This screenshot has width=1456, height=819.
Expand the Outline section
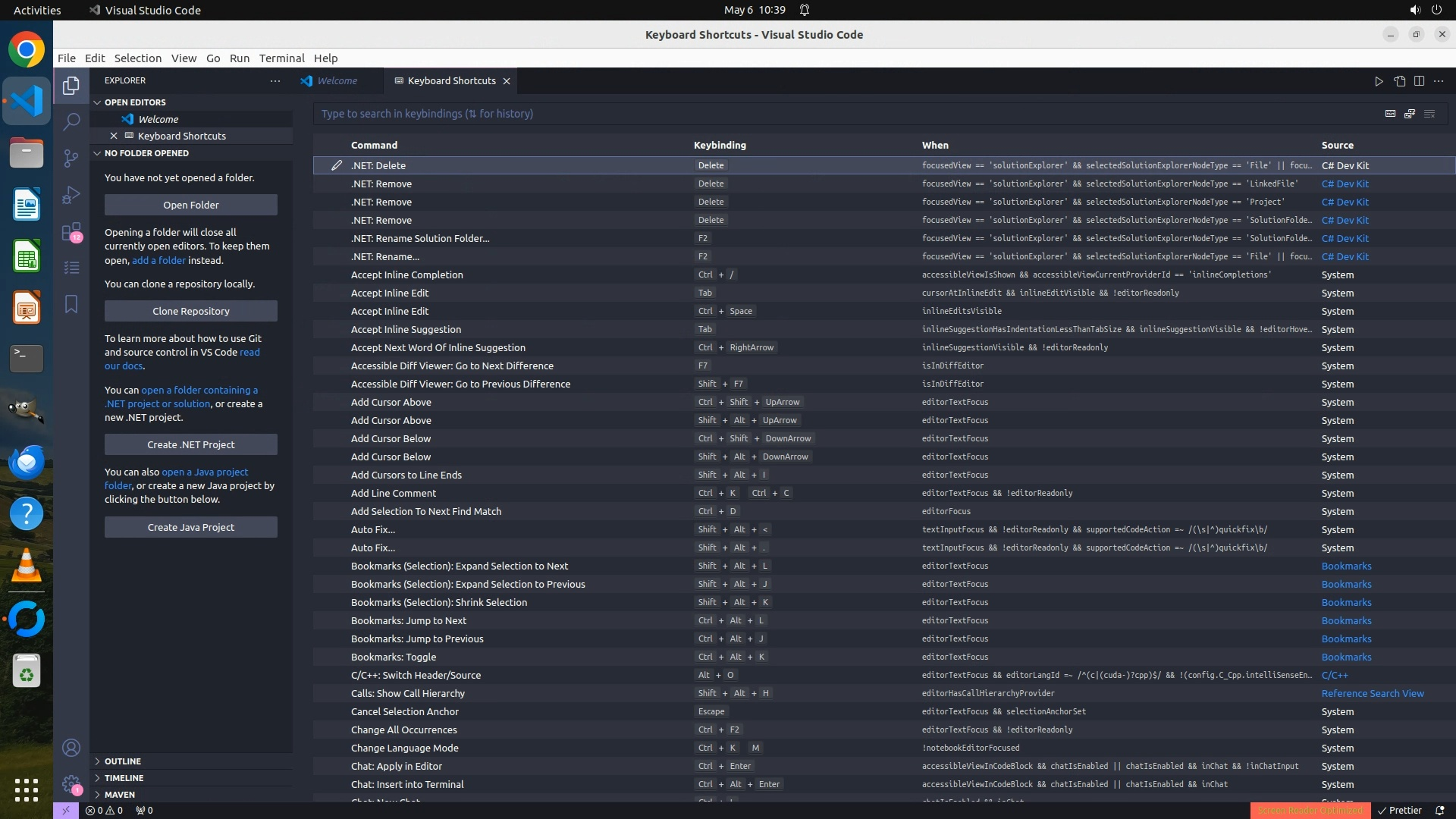[x=123, y=761]
